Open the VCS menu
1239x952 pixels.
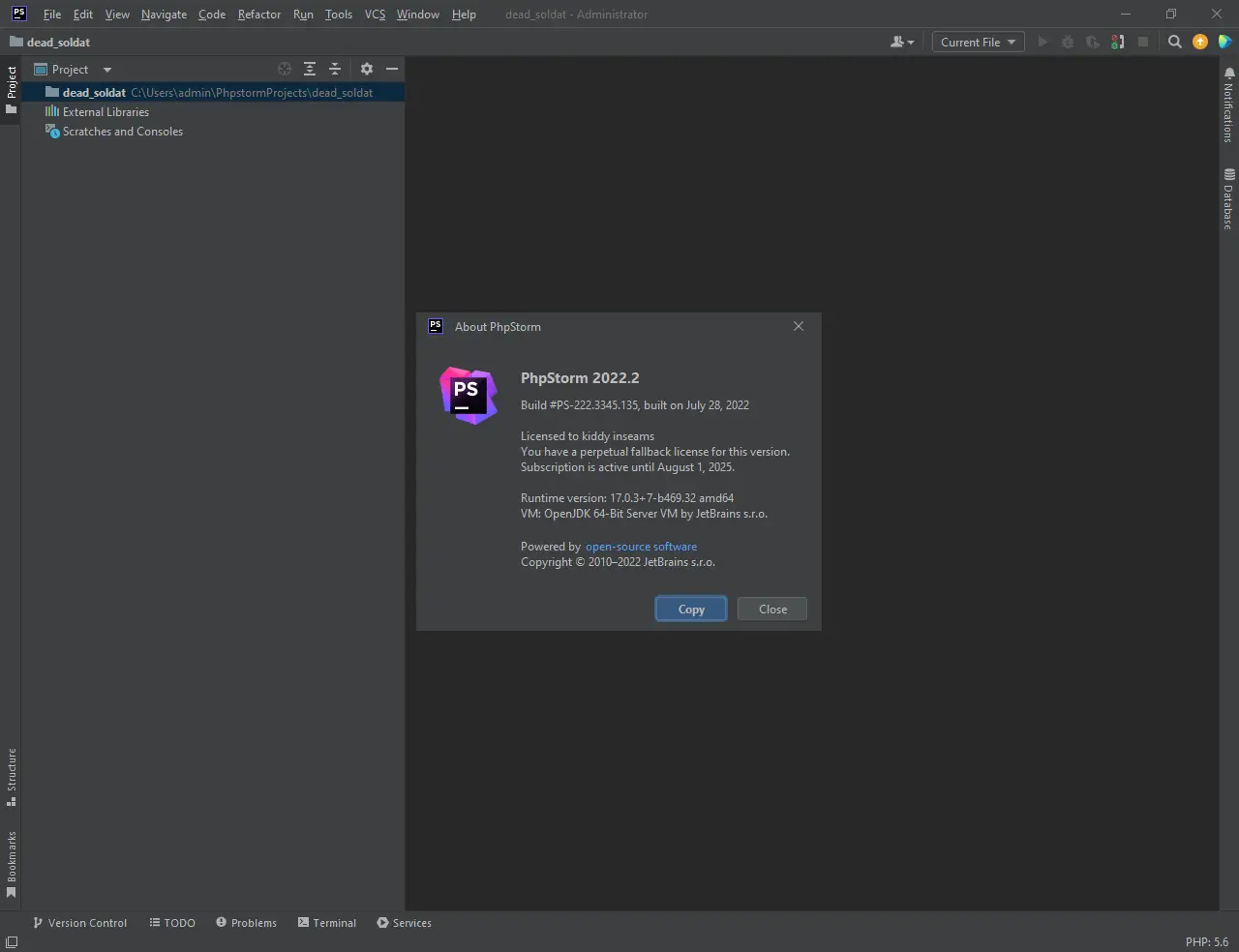375,15
